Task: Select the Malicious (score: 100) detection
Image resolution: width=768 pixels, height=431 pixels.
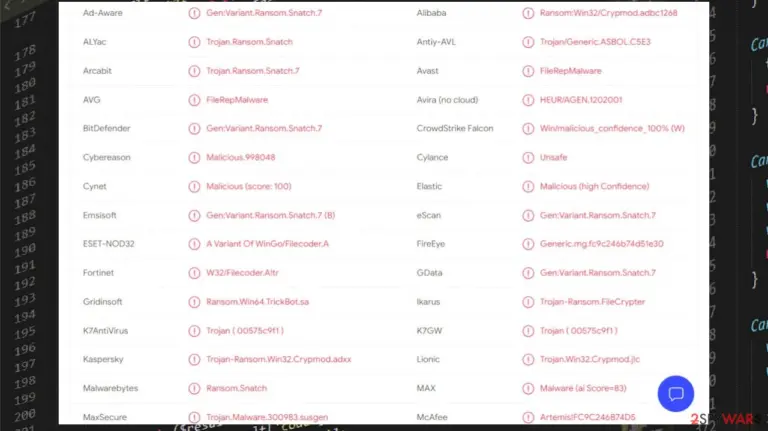Action: coord(249,186)
